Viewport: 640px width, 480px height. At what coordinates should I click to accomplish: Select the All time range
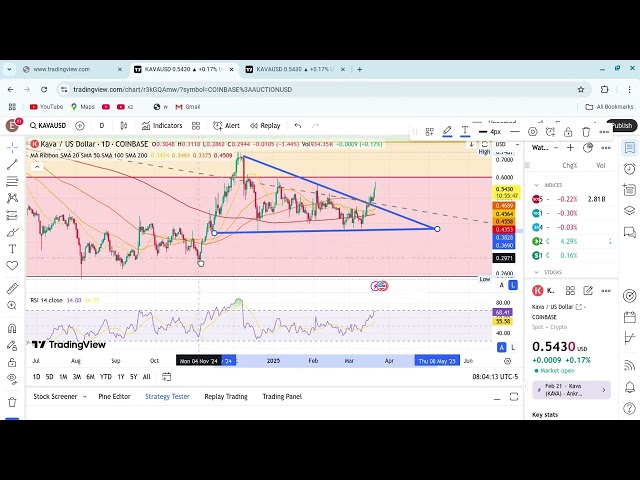tap(147, 377)
